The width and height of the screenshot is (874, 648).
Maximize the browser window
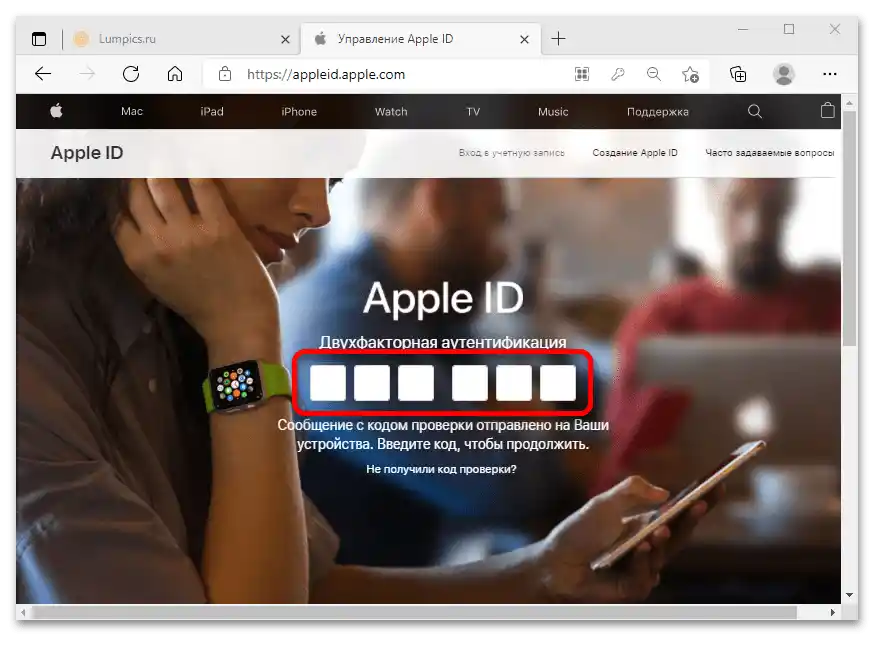[x=789, y=29]
